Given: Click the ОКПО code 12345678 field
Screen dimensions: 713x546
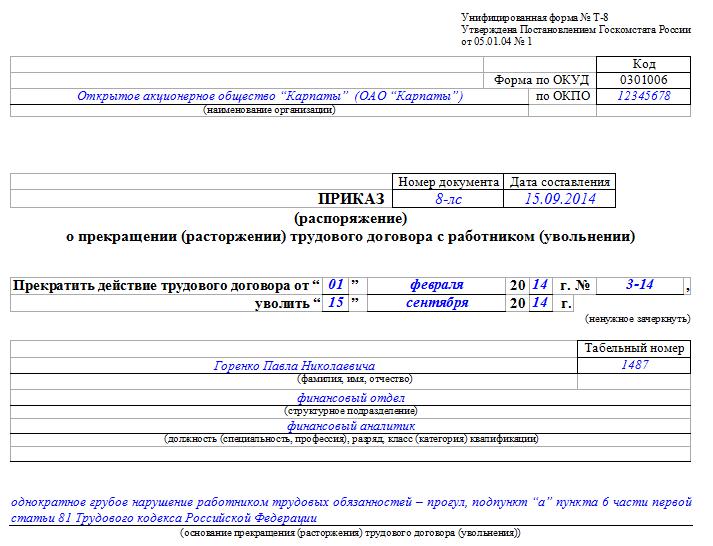Looking at the screenshot, I should (644, 96).
